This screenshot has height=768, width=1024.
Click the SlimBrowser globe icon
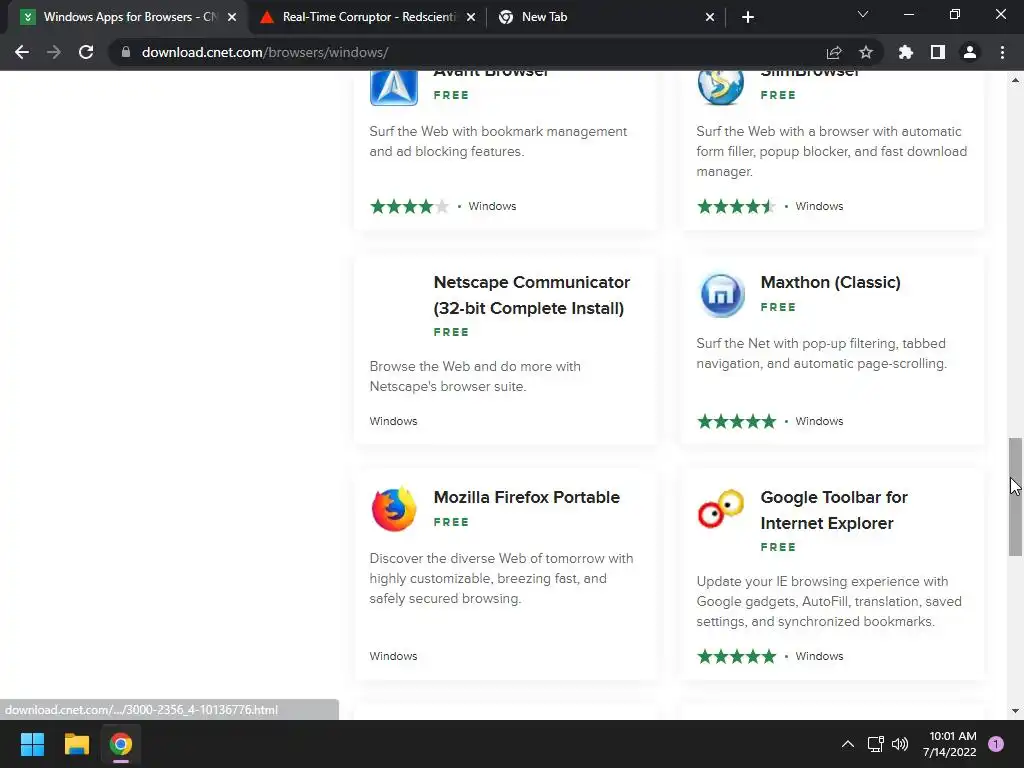click(720, 87)
